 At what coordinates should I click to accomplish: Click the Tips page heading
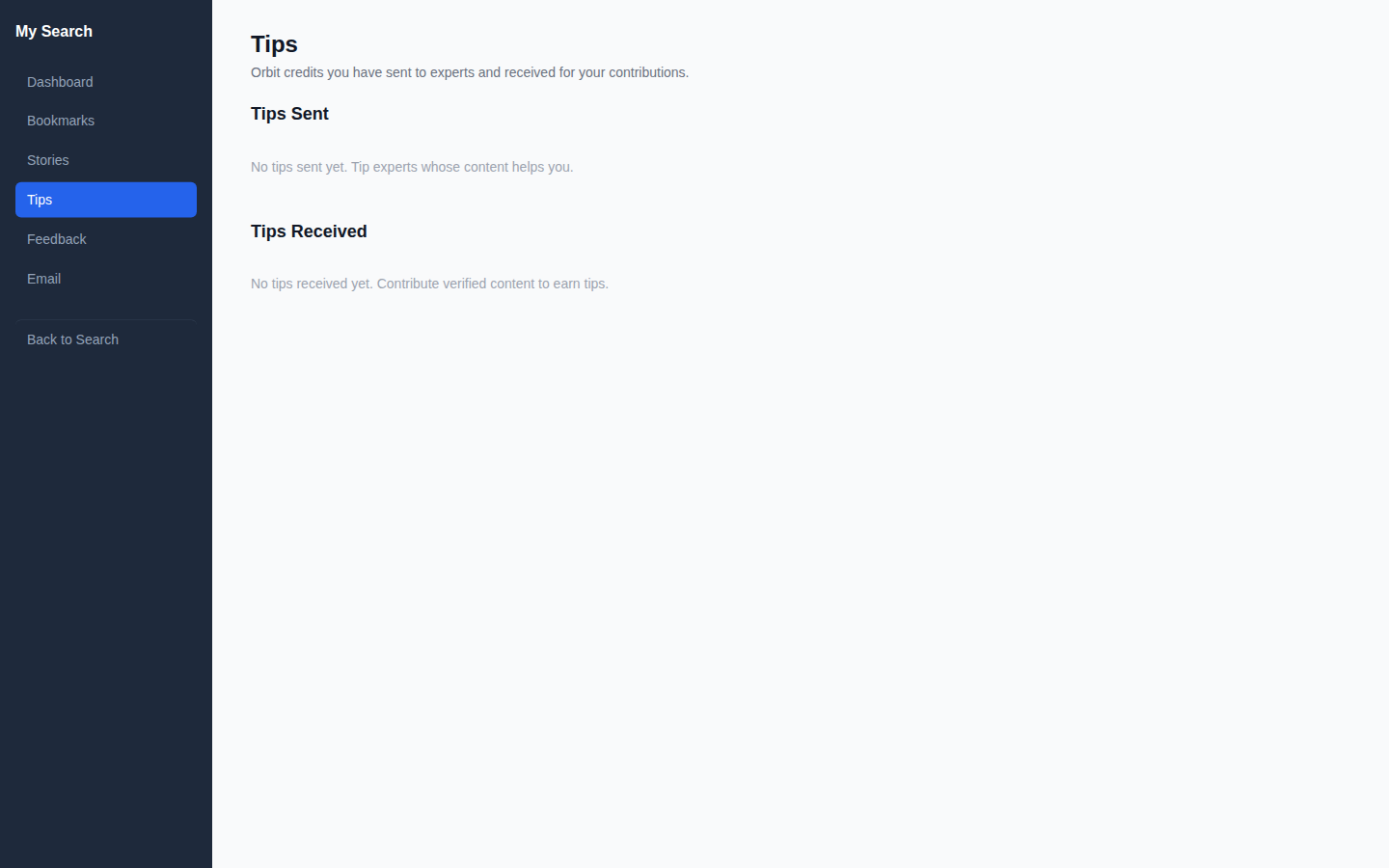[274, 44]
